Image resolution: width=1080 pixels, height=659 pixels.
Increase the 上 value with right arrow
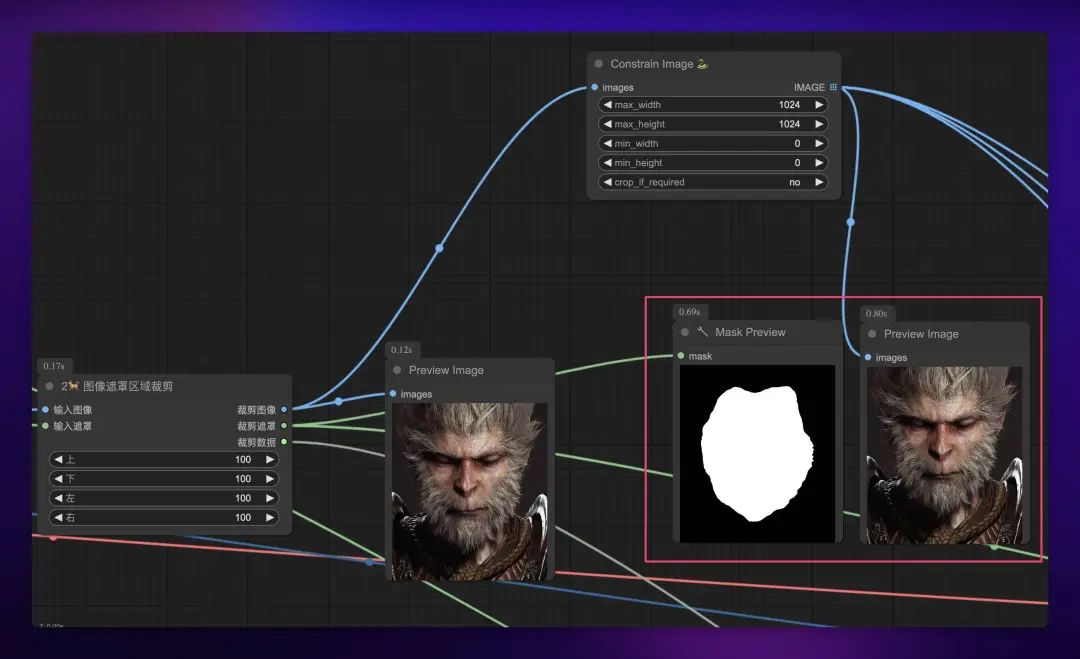coord(270,459)
